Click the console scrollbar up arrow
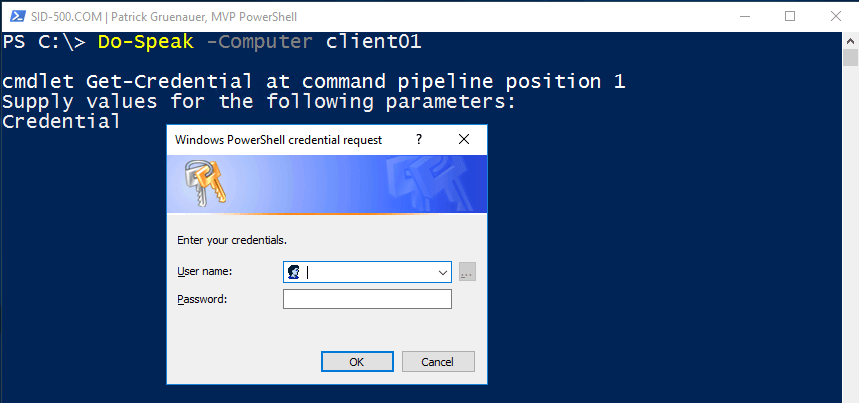The height and width of the screenshot is (403, 859). pos(851,40)
